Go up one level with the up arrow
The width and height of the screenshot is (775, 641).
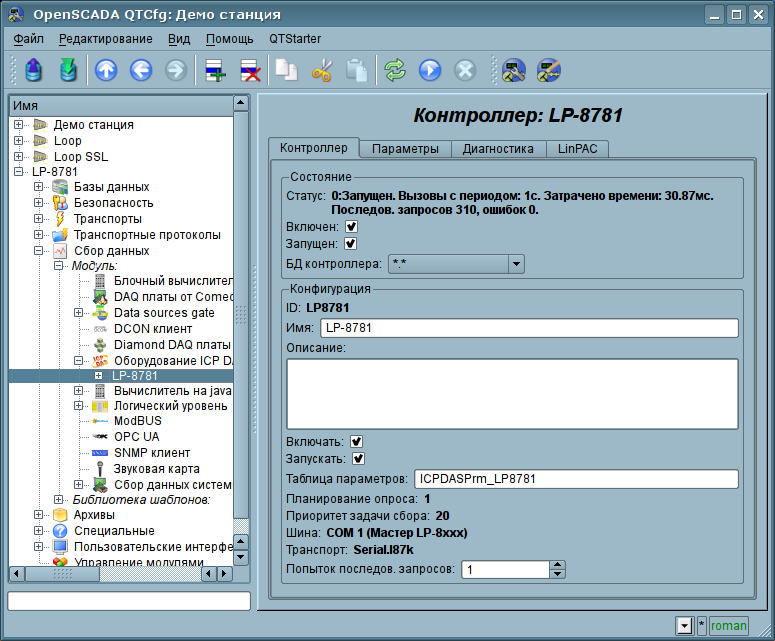click(x=106, y=70)
